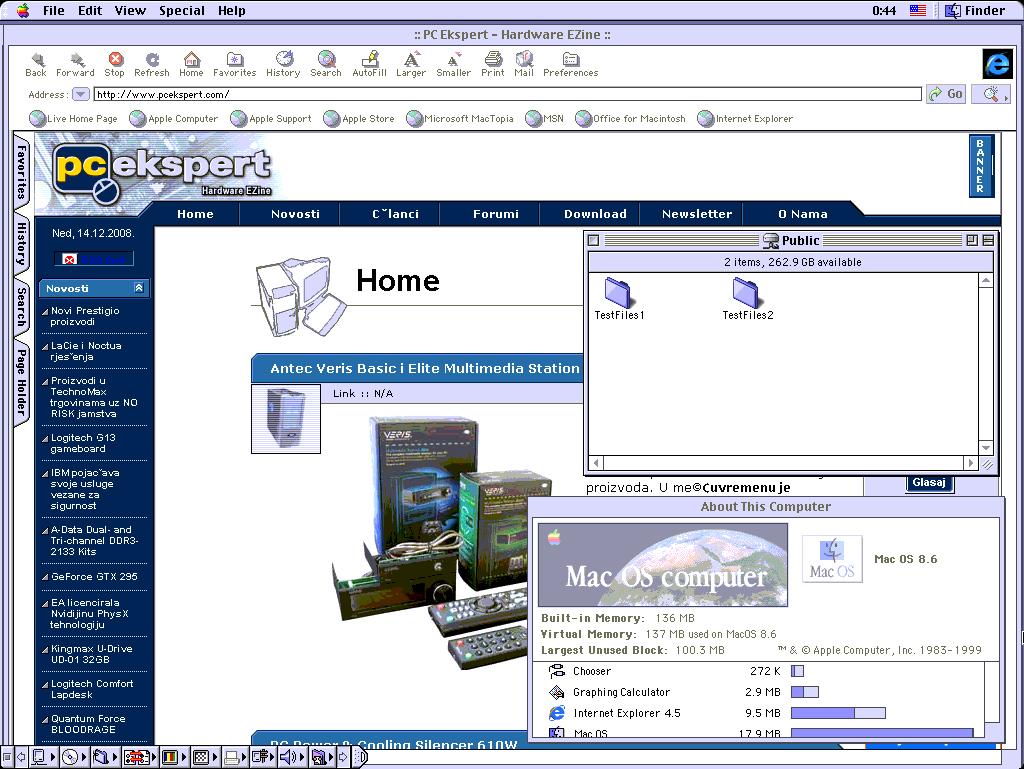Open the red-arrows cards control strip popup
1024x769 pixels.
point(140,757)
